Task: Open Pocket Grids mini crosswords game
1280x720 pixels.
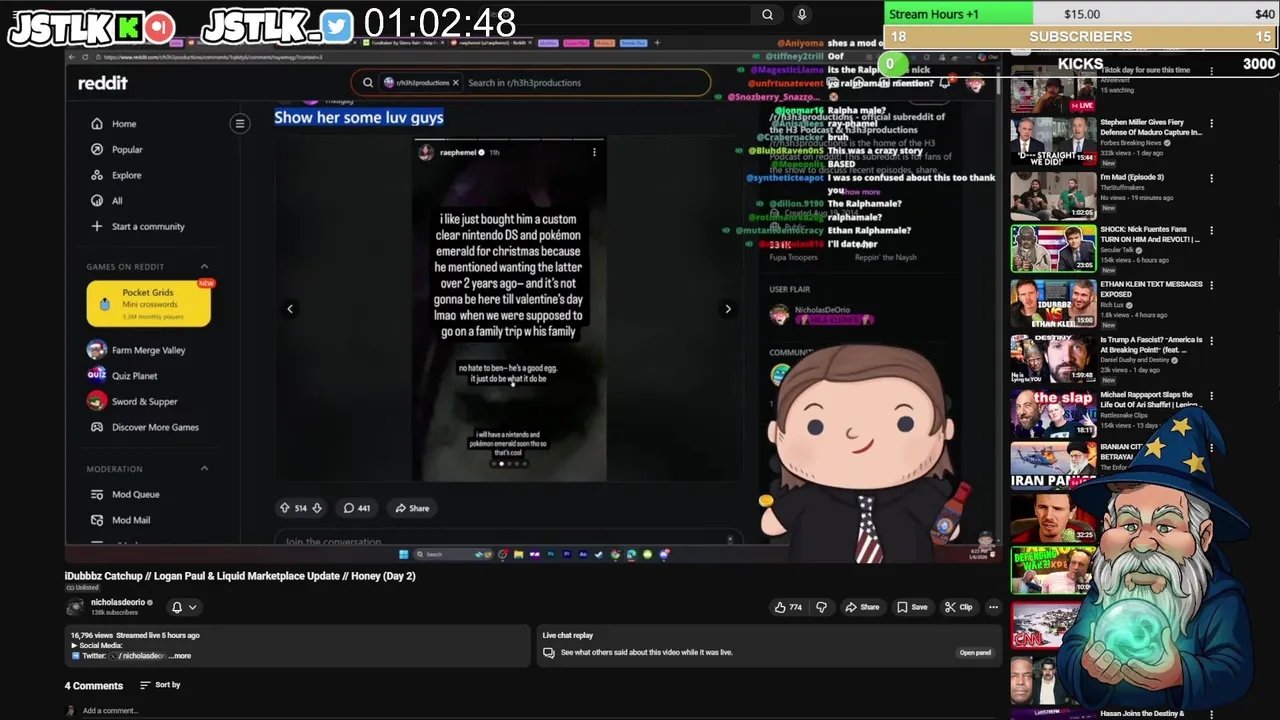Action: 149,303
